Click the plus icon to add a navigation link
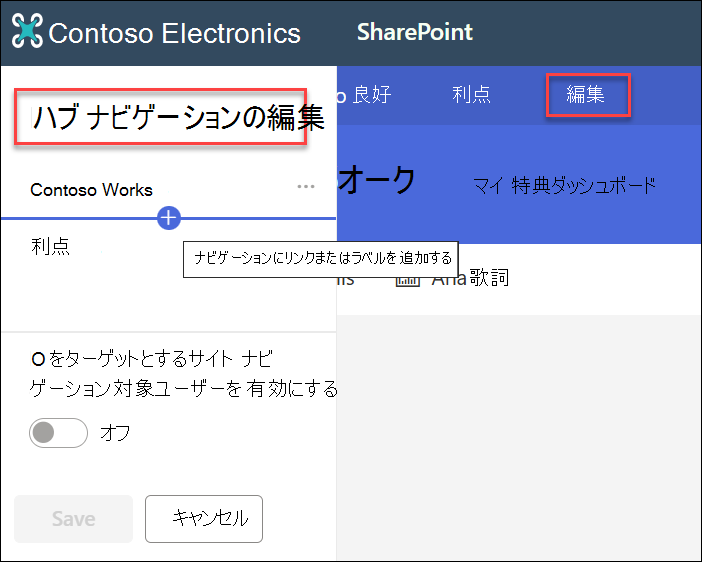The width and height of the screenshot is (702, 562). 169,218
